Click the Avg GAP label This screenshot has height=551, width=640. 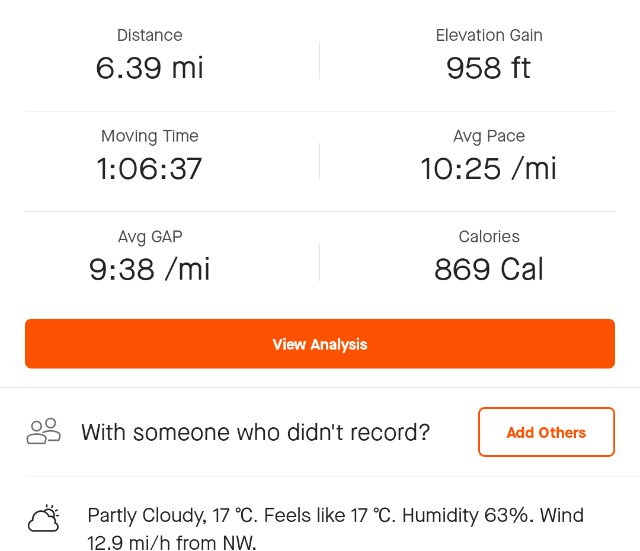(x=150, y=237)
